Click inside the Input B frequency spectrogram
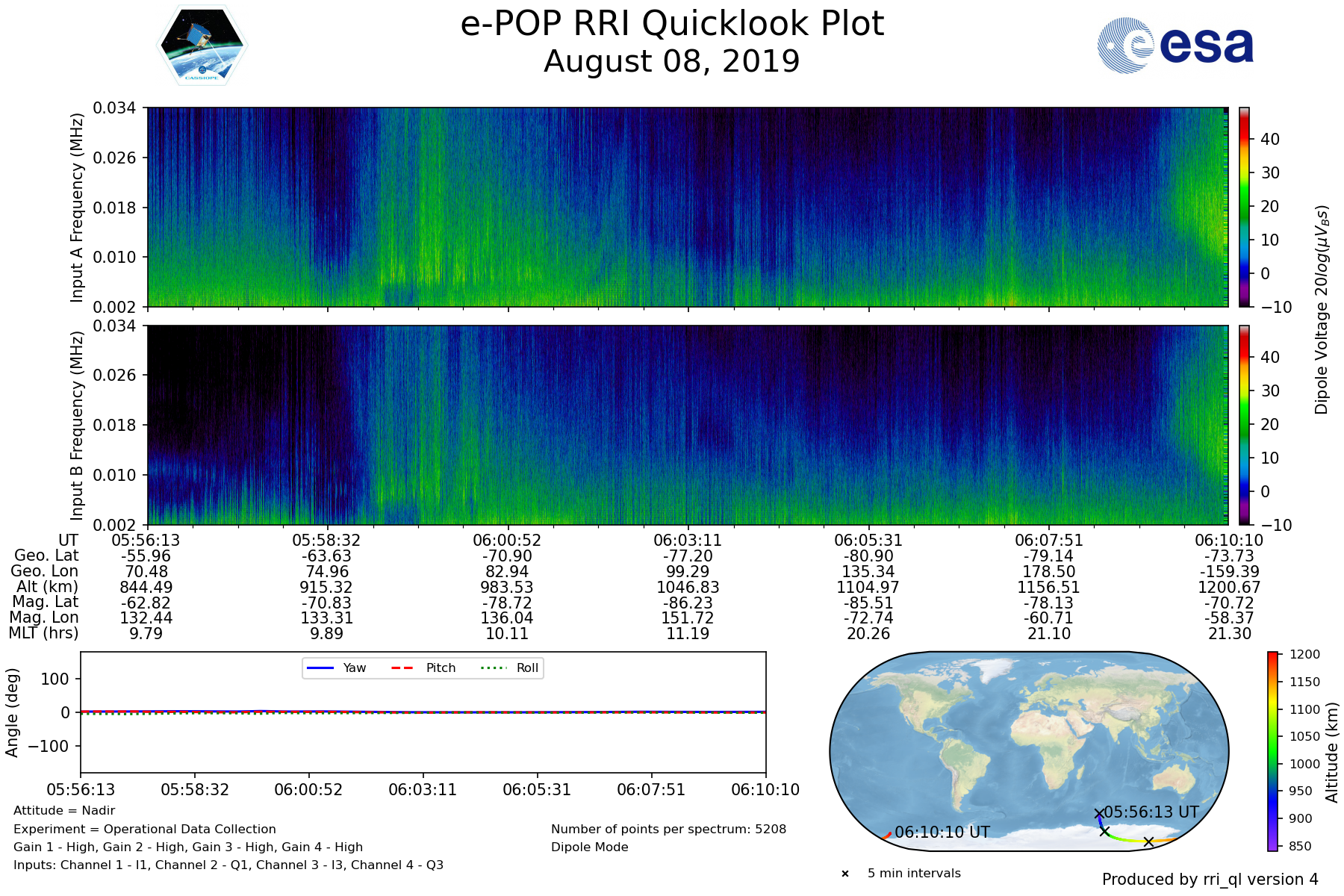 (687, 425)
